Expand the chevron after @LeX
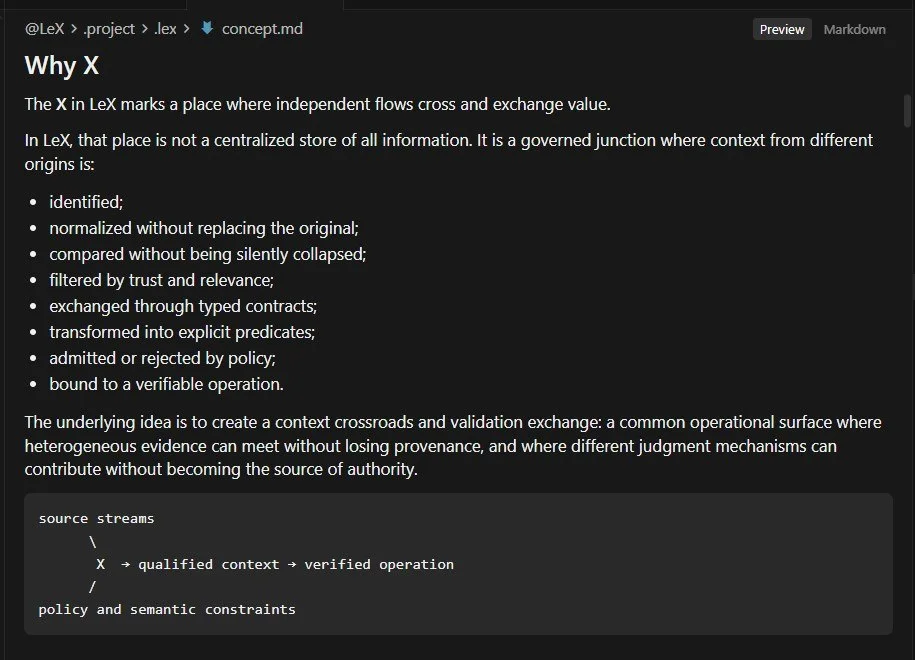This screenshot has width=915, height=660. (x=74, y=29)
